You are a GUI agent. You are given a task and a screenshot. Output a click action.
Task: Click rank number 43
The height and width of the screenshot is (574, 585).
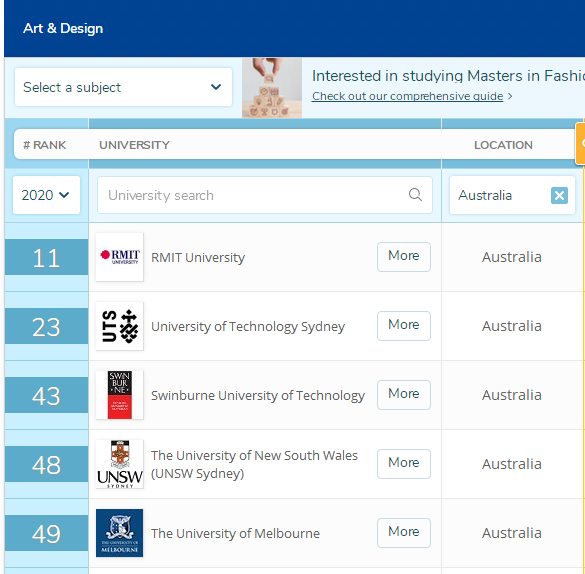click(x=46, y=395)
